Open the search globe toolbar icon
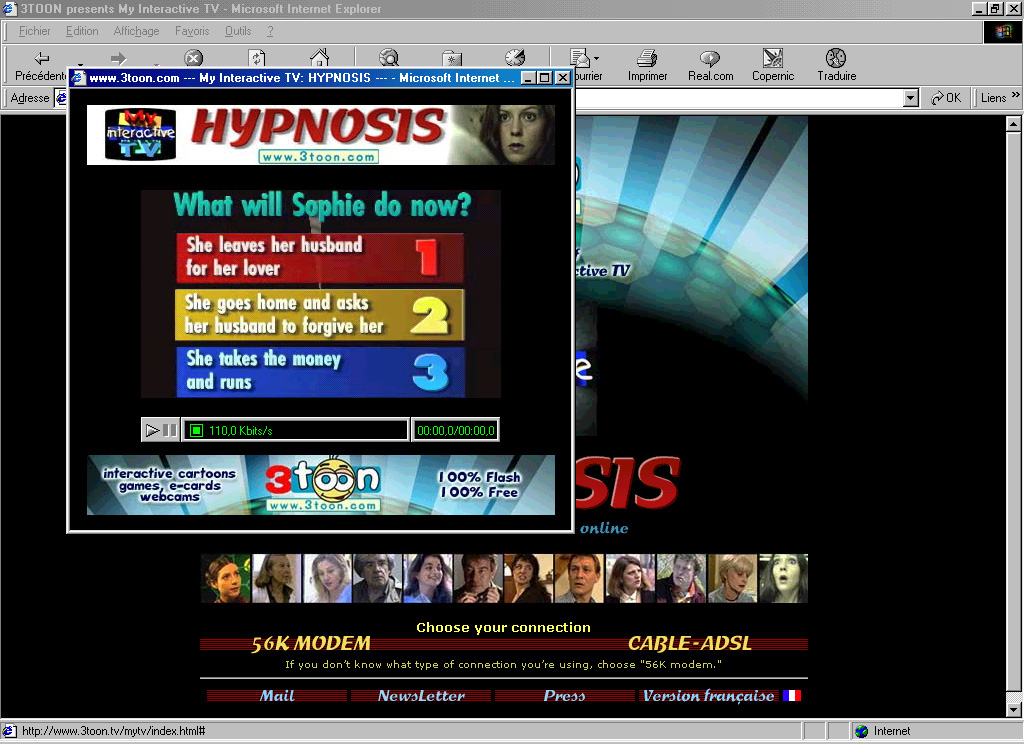Image resolution: width=1024 pixels, height=744 pixels. coord(389,58)
